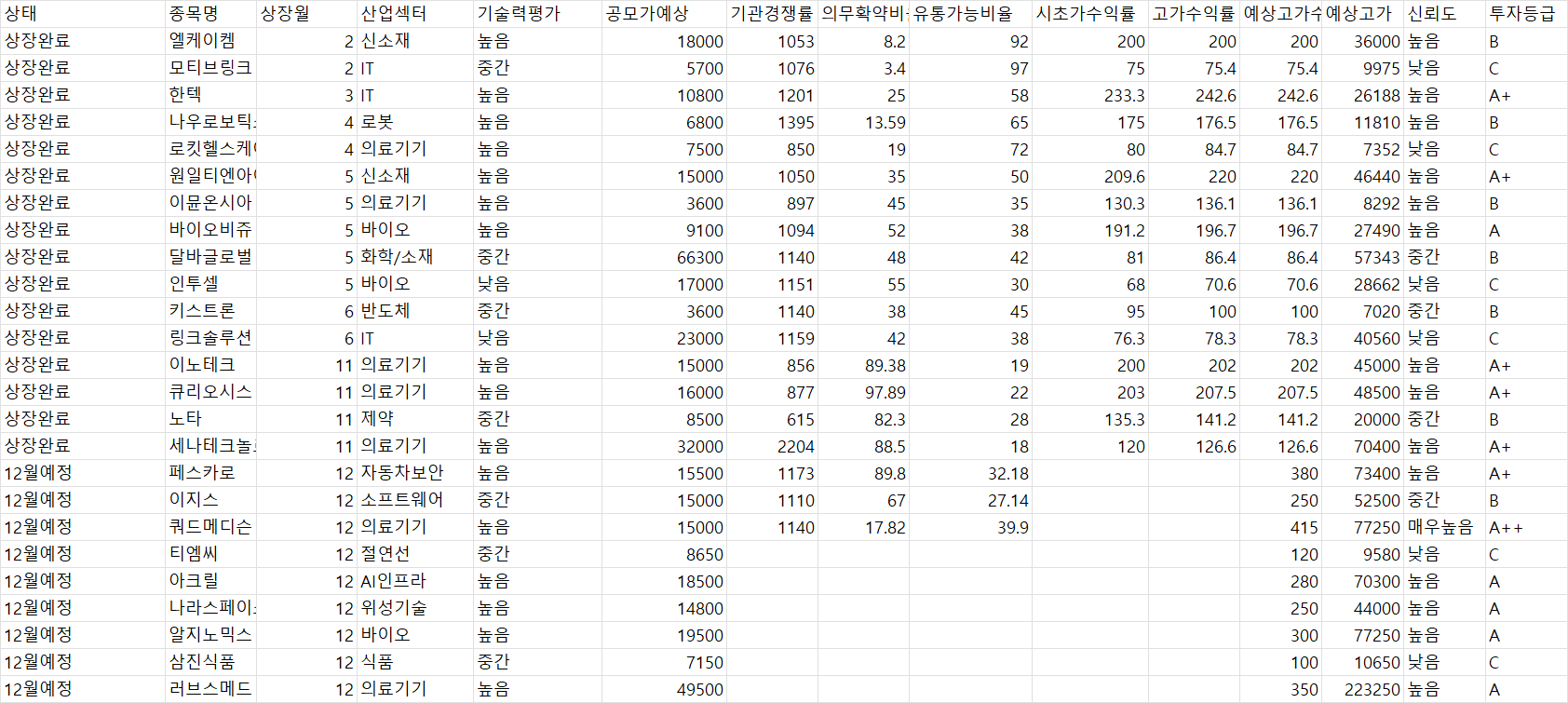The width and height of the screenshot is (1568, 703).
Task: Select the '상장월' column header cell
Action: (x=306, y=14)
